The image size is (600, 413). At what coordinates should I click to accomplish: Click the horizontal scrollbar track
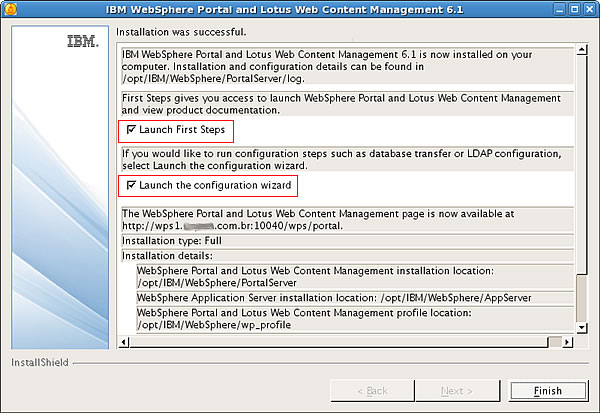[x=555, y=342]
